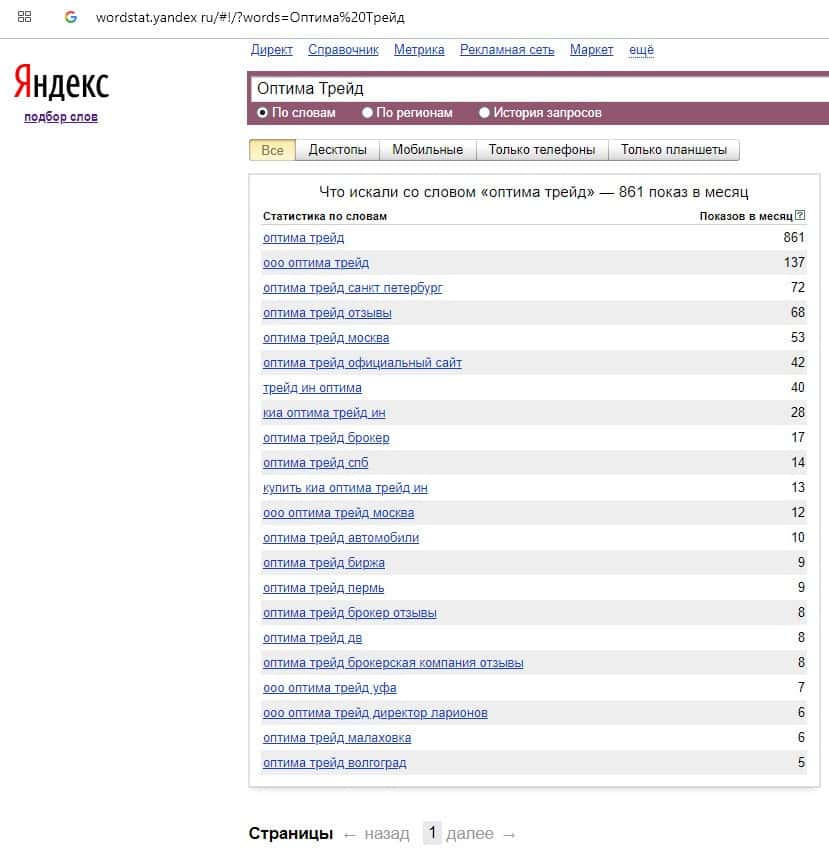Open ооо оптима трейд москва link
The height and width of the screenshot is (856, 829).
click(x=339, y=513)
